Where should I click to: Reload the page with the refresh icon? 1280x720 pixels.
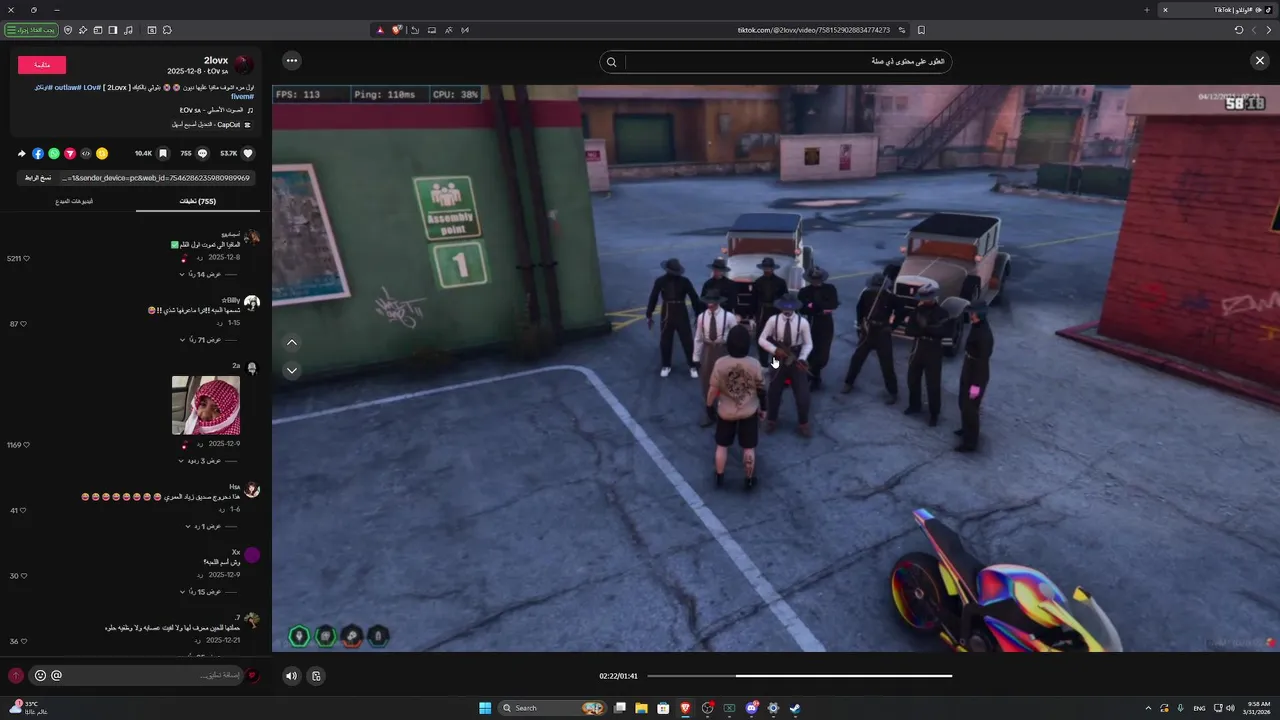pyautogui.click(x=1239, y=30)
